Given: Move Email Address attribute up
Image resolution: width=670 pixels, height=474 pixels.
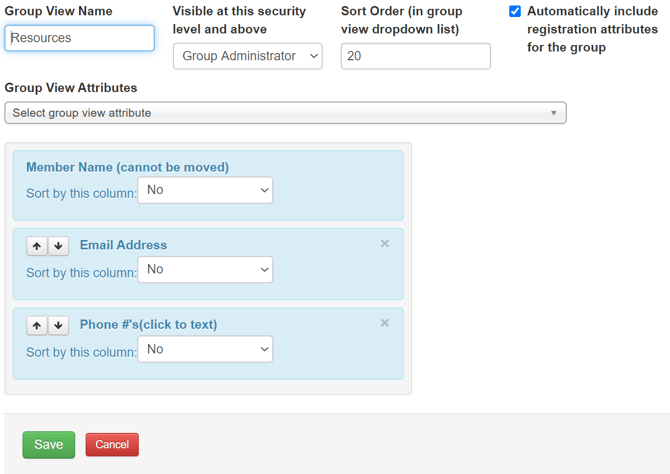Looking at the screenshot, I should [x=37, y=246].
